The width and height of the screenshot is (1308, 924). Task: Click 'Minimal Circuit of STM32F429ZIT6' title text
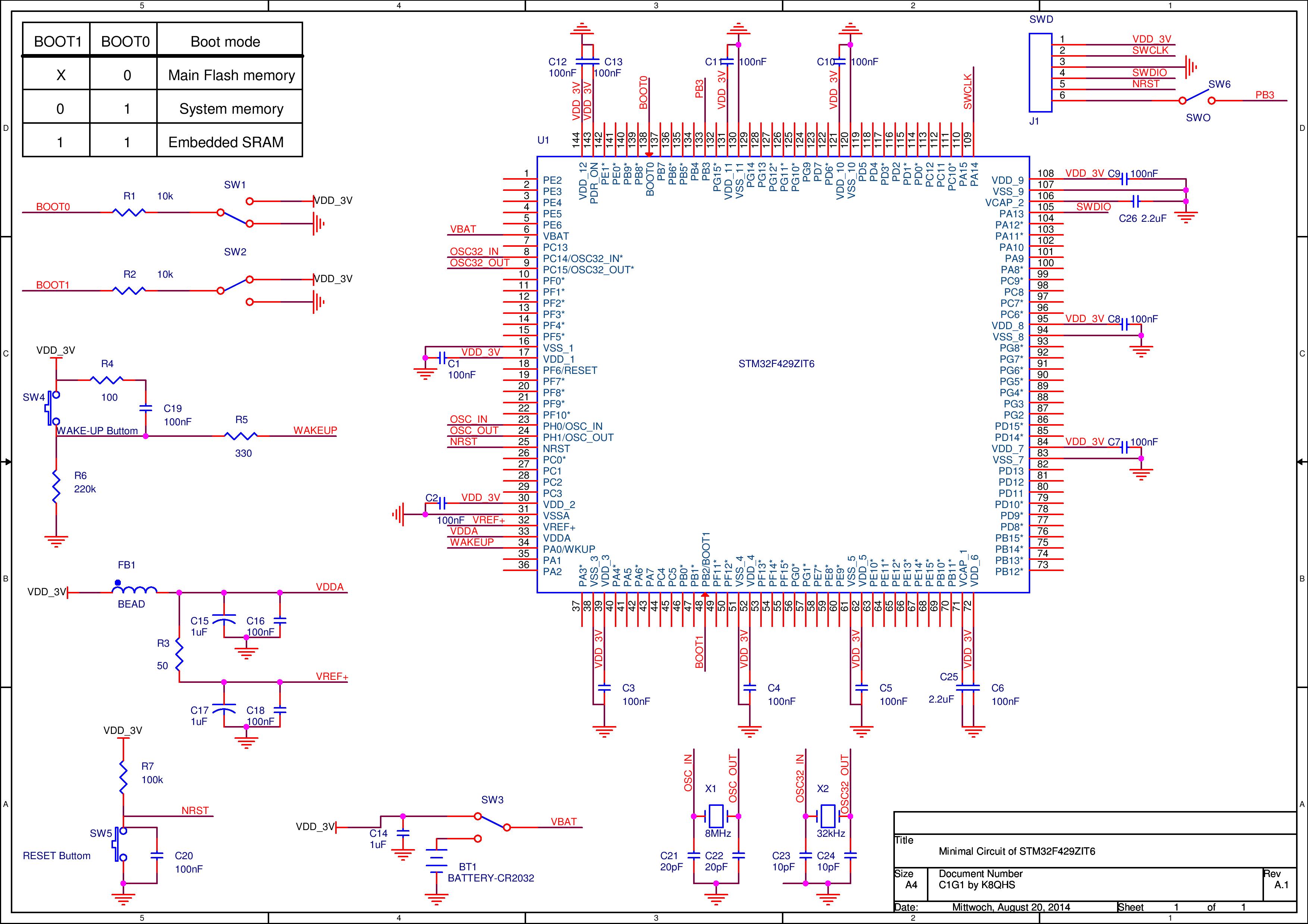tap(1017, 852)
